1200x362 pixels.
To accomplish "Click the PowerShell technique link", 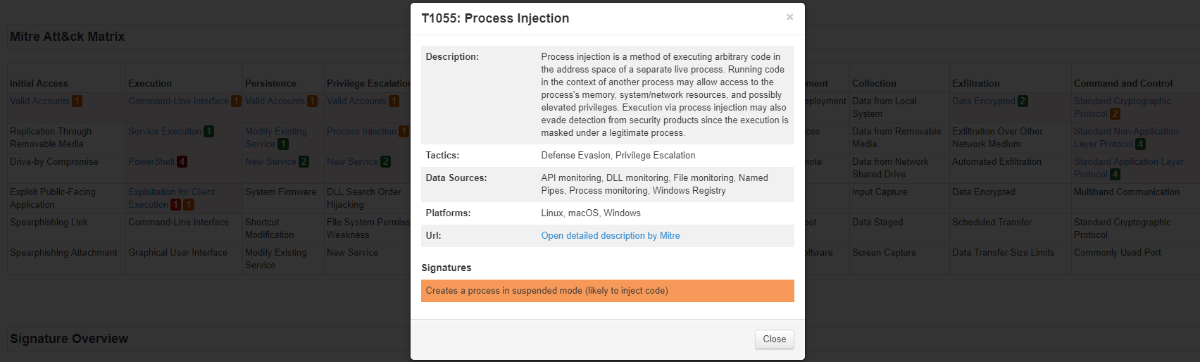I will (x=151, y=161).
